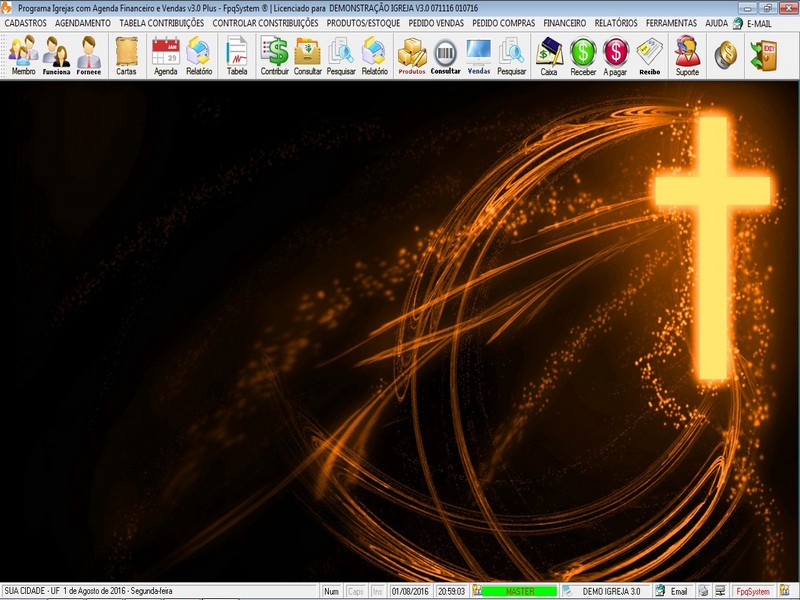The image size is (800, 600).
Task: Minimize the program window
Action: point(748,8)
